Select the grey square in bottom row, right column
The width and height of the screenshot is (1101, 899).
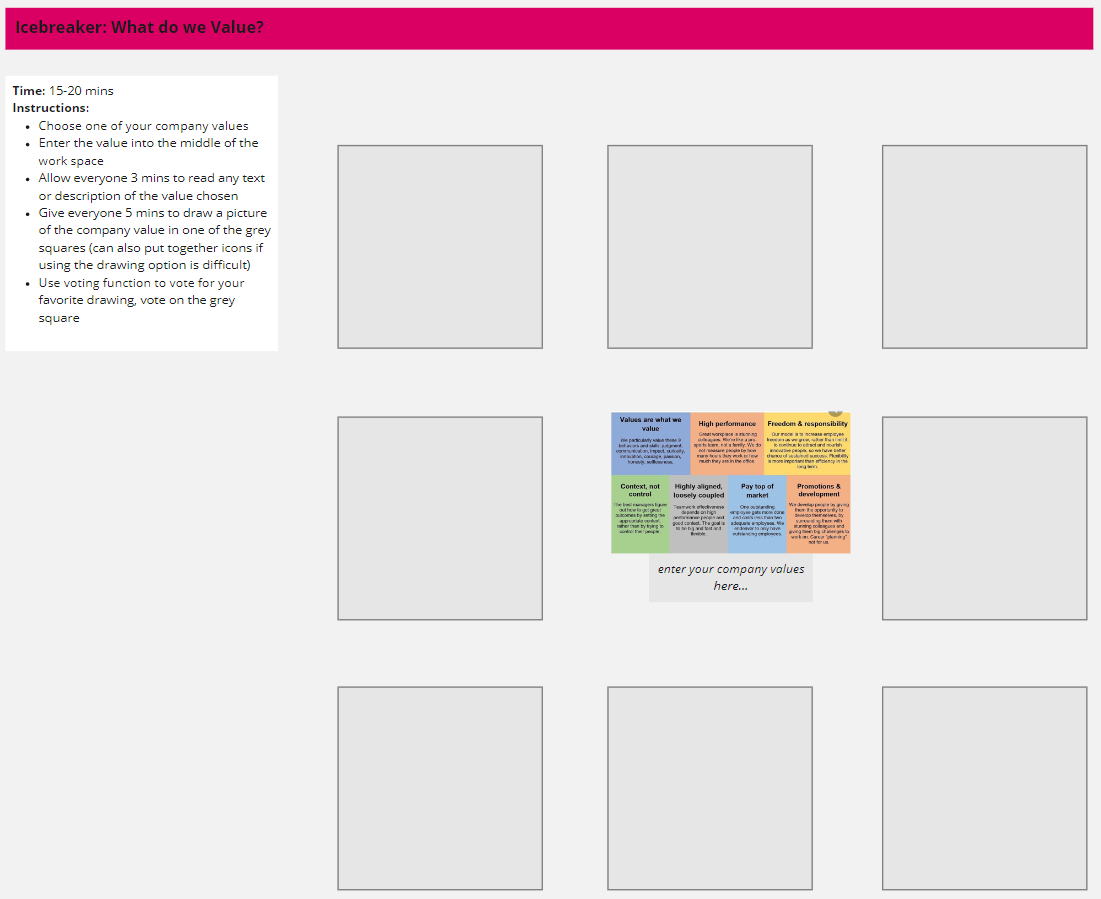(x=984, y=788)
